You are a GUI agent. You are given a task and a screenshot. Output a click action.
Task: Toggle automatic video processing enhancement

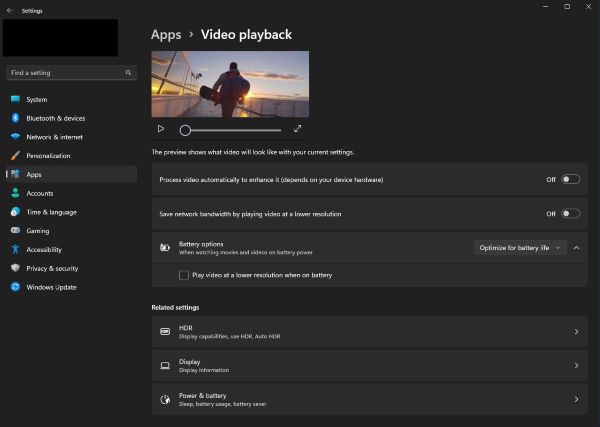pyautogui.click(x=569, y=179)
